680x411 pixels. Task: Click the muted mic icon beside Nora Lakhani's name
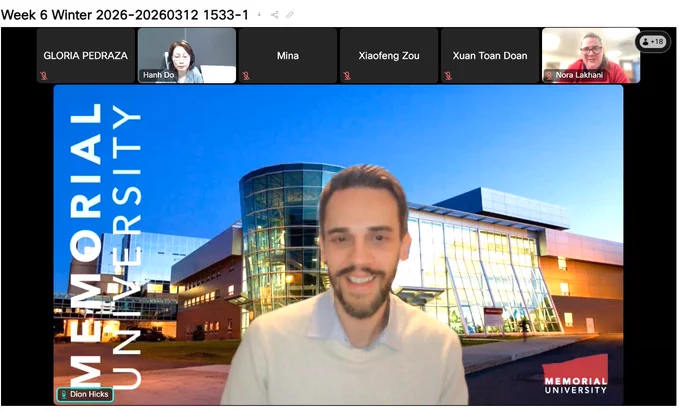point(549,75)
